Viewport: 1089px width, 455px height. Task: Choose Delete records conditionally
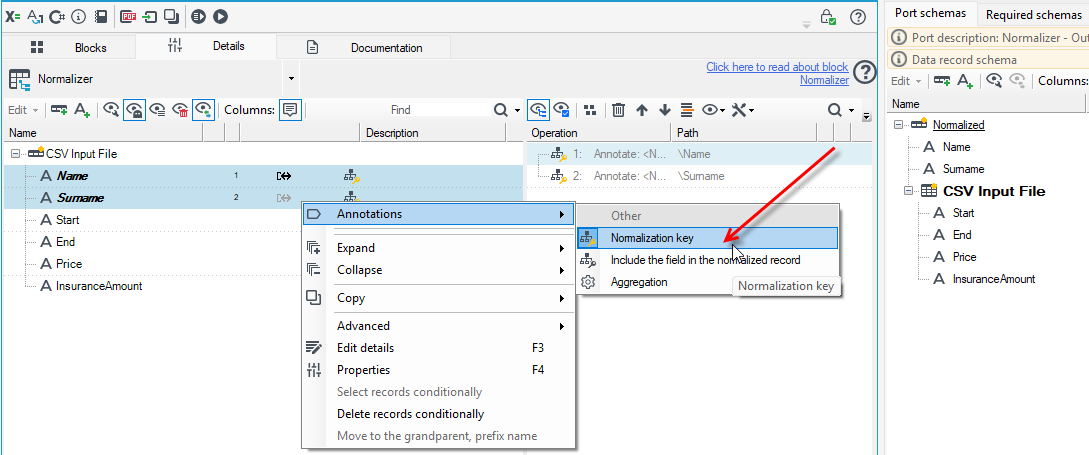click(439, 414)
